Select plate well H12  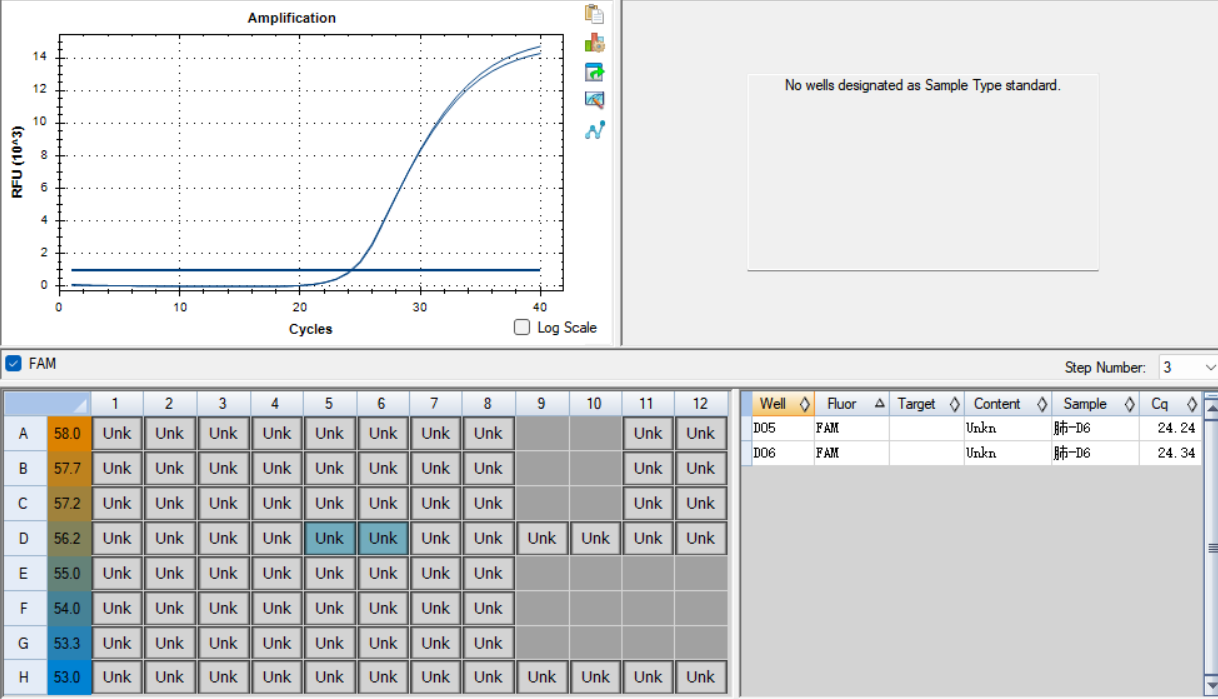tap(701, 677)
